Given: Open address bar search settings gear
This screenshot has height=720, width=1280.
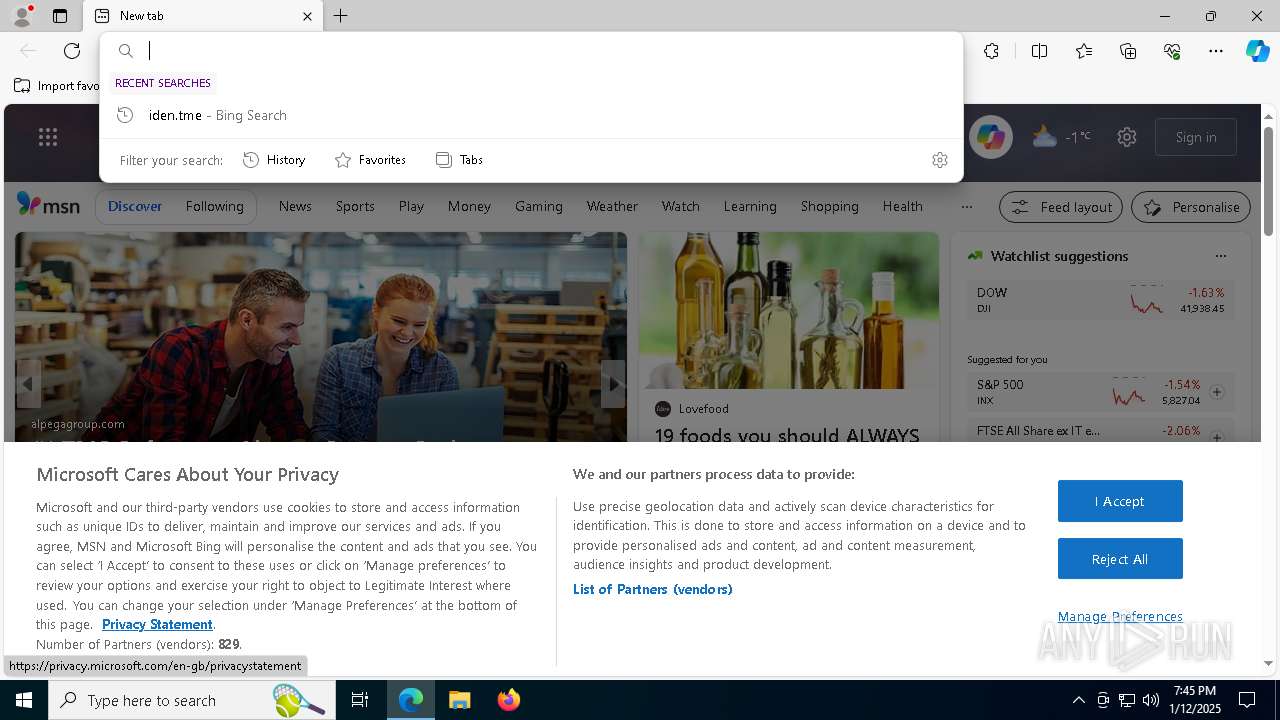Looking at the screenshot, I should 940,160.
